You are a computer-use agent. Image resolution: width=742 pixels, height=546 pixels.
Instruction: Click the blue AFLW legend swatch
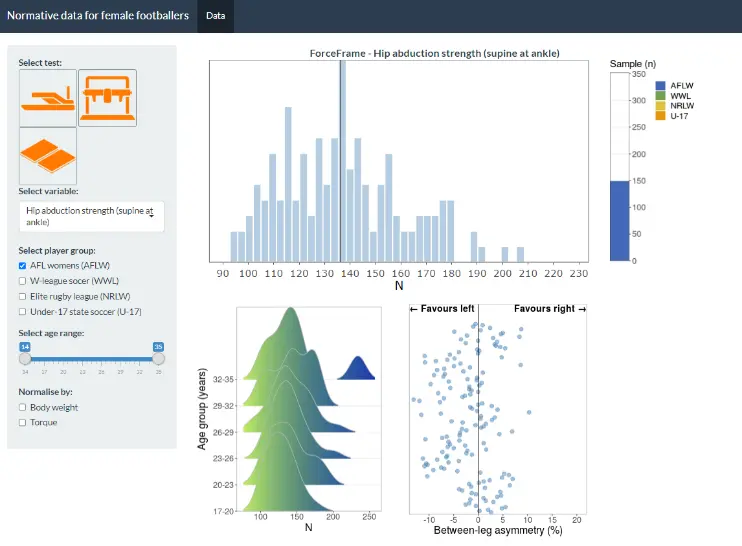coord(660,86)
